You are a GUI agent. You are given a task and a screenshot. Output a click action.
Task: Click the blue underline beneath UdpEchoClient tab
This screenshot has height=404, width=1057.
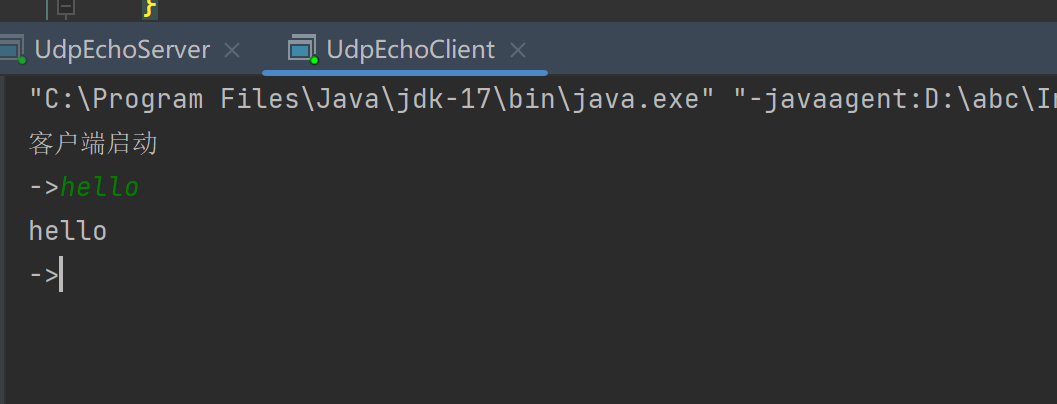405,72
